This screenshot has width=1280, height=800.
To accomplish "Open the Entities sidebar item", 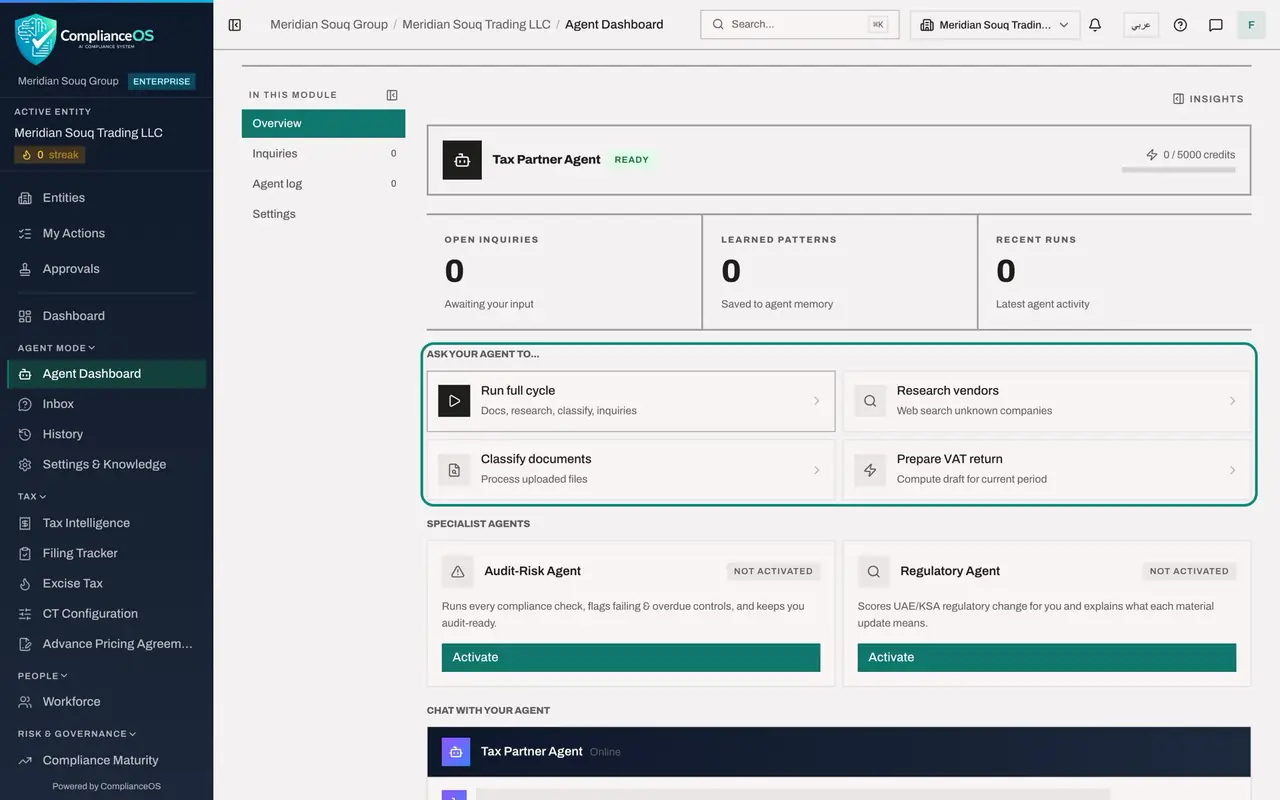I will click(x=106, y=198).
